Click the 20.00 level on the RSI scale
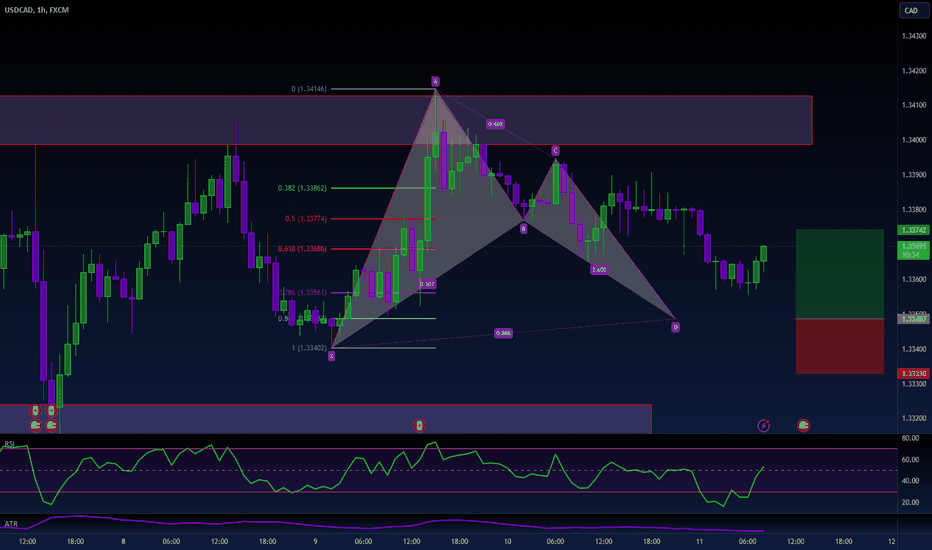932x550 pixels. [910, 502]
